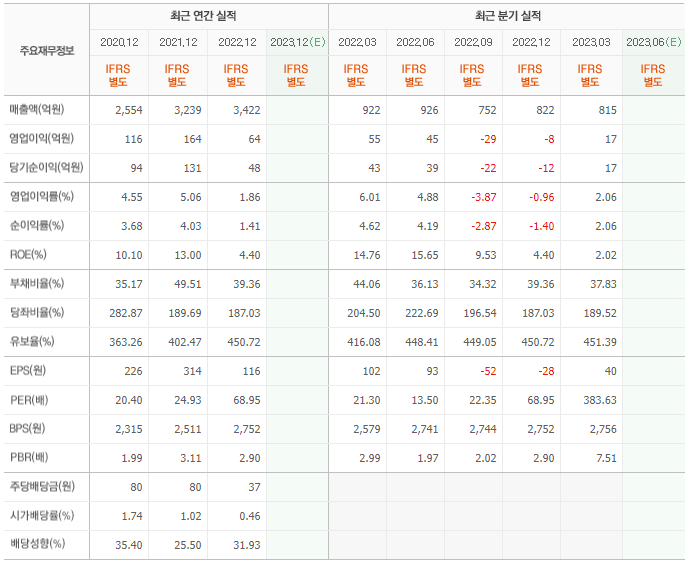This screenshot has width=693, height=565.
Task: Click net margin value -1.40
Action: (x=542, y=226)
